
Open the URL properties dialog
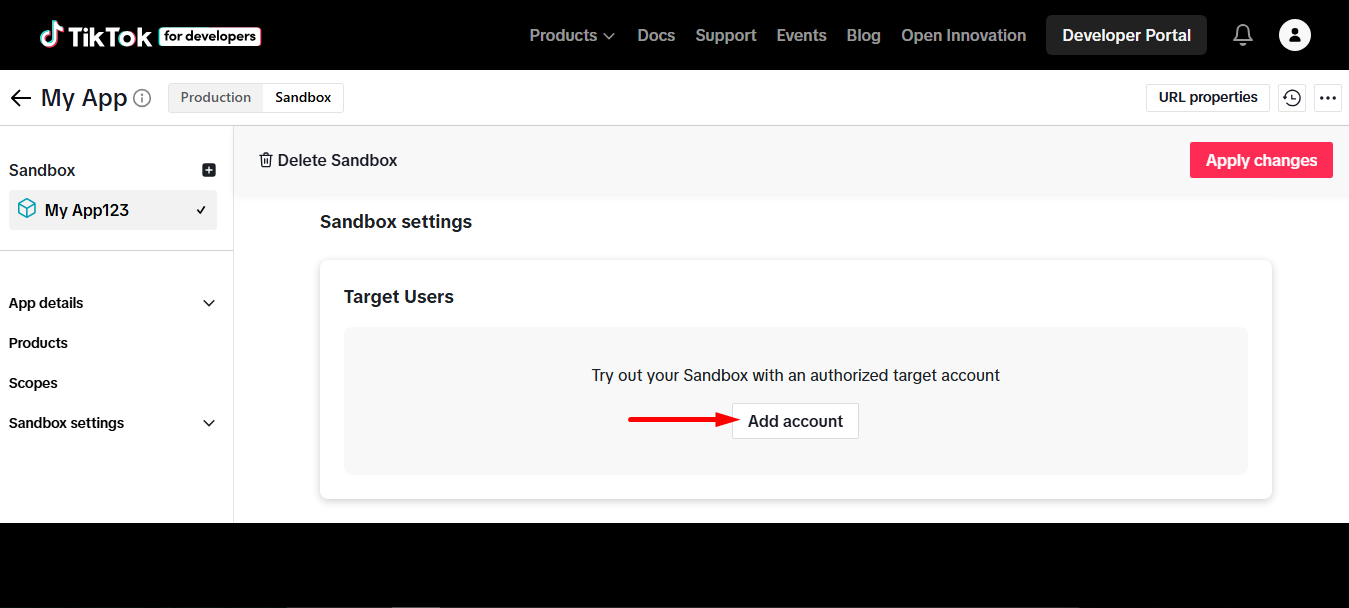pyautogui.click(x=1207, y=97)
